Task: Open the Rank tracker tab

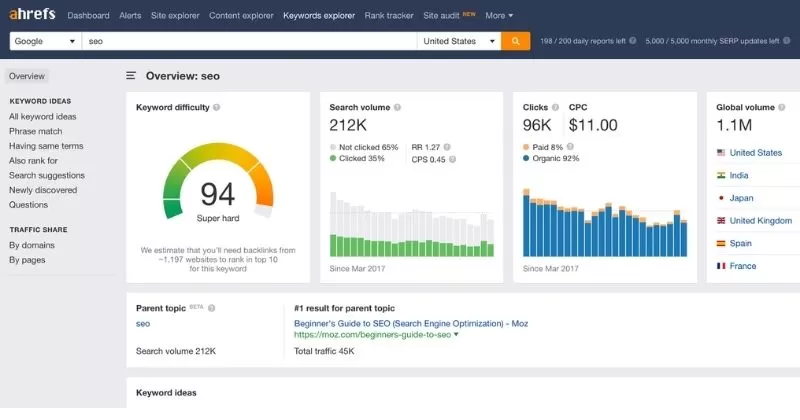Action: click(389, 16)
